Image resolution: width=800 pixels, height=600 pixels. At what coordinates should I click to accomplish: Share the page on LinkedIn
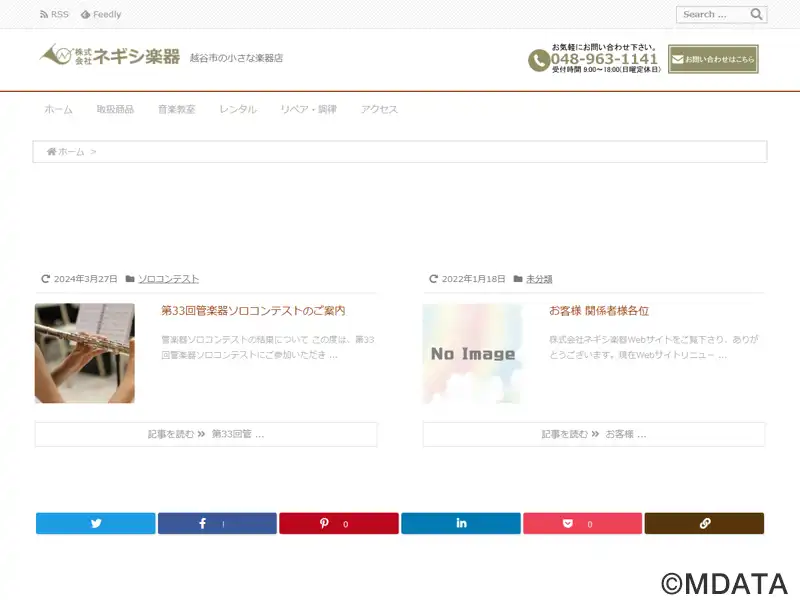pos(460,523)
